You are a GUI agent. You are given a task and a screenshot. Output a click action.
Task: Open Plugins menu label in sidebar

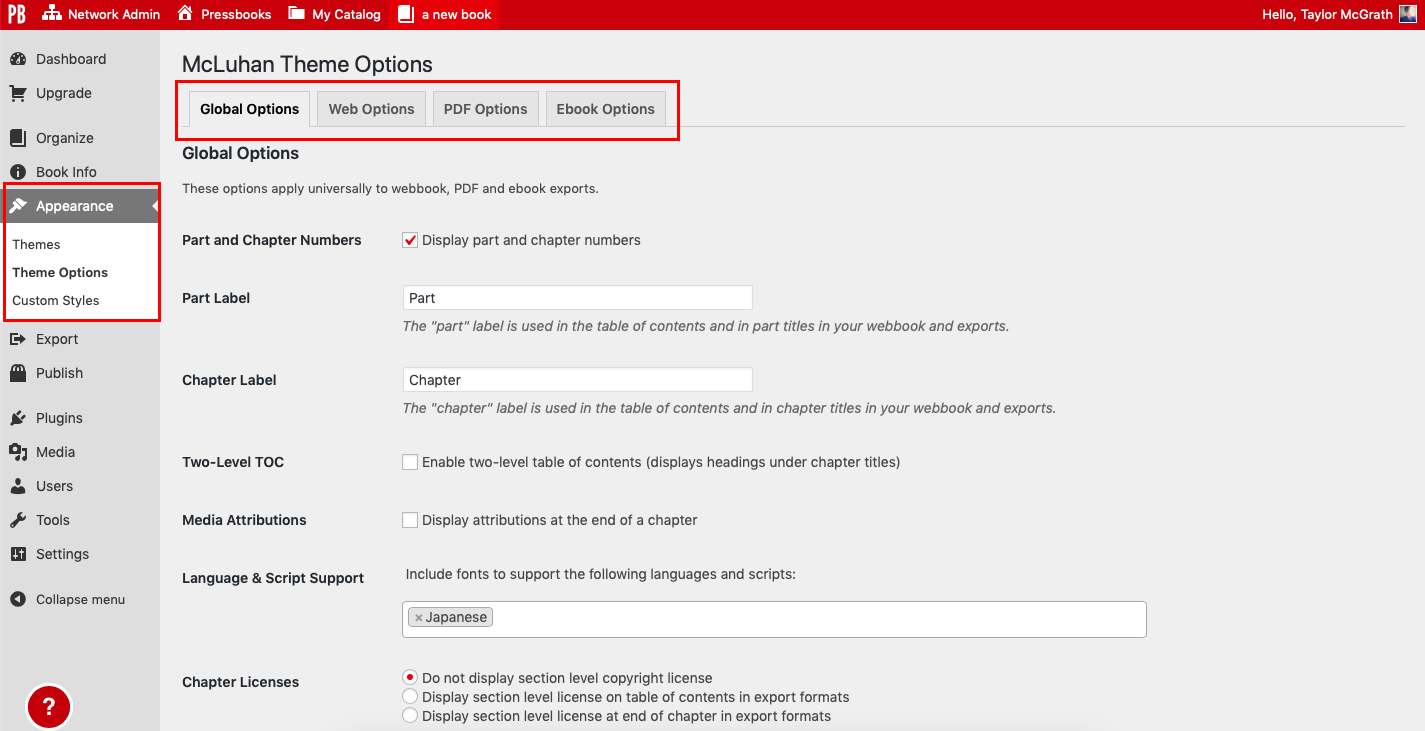(59, 418)
